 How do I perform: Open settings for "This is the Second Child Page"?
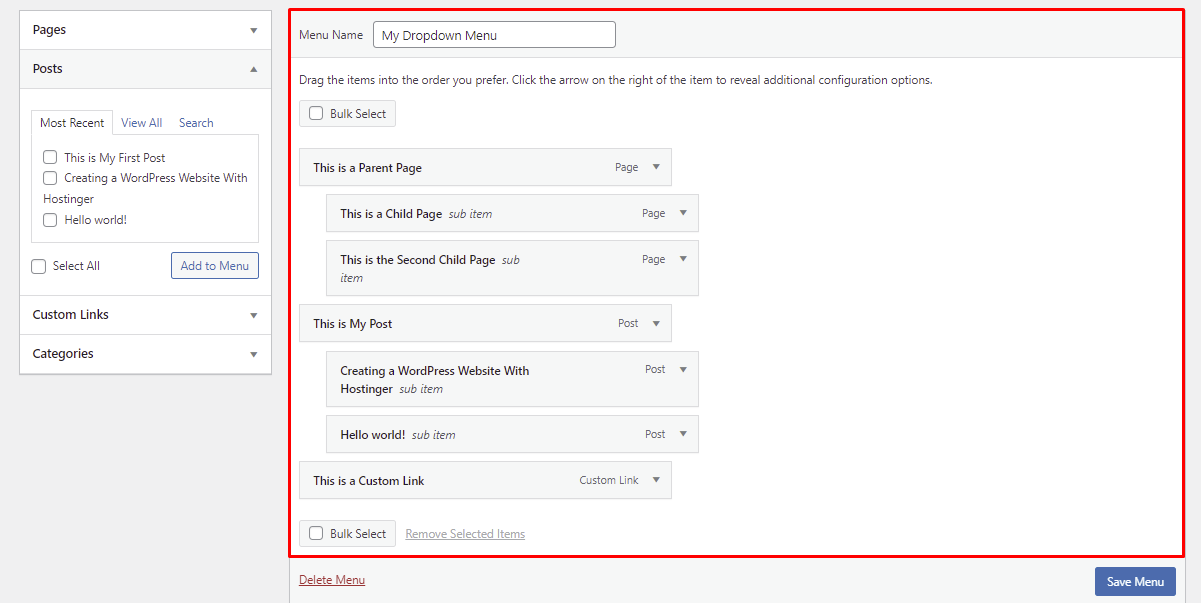click(682, 258)
